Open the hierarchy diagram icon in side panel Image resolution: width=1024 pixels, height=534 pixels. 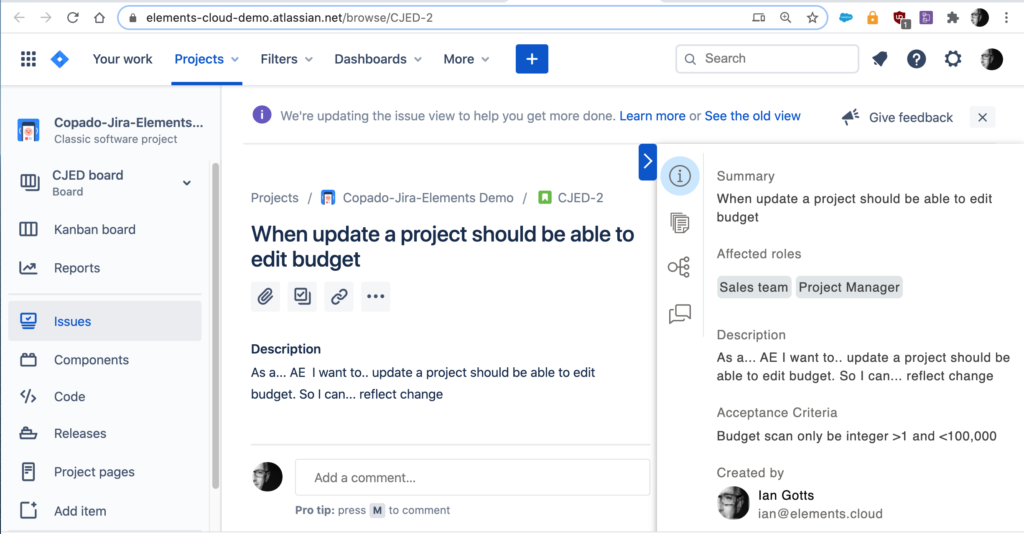pos(679,267)
